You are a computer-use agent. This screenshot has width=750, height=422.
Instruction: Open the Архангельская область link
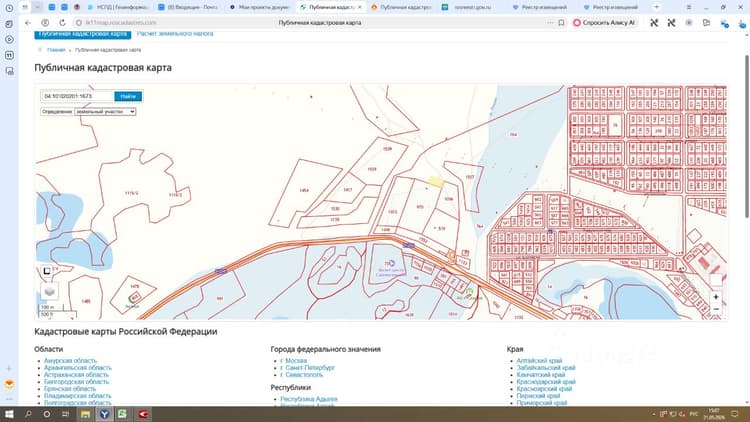coord(77,368)
